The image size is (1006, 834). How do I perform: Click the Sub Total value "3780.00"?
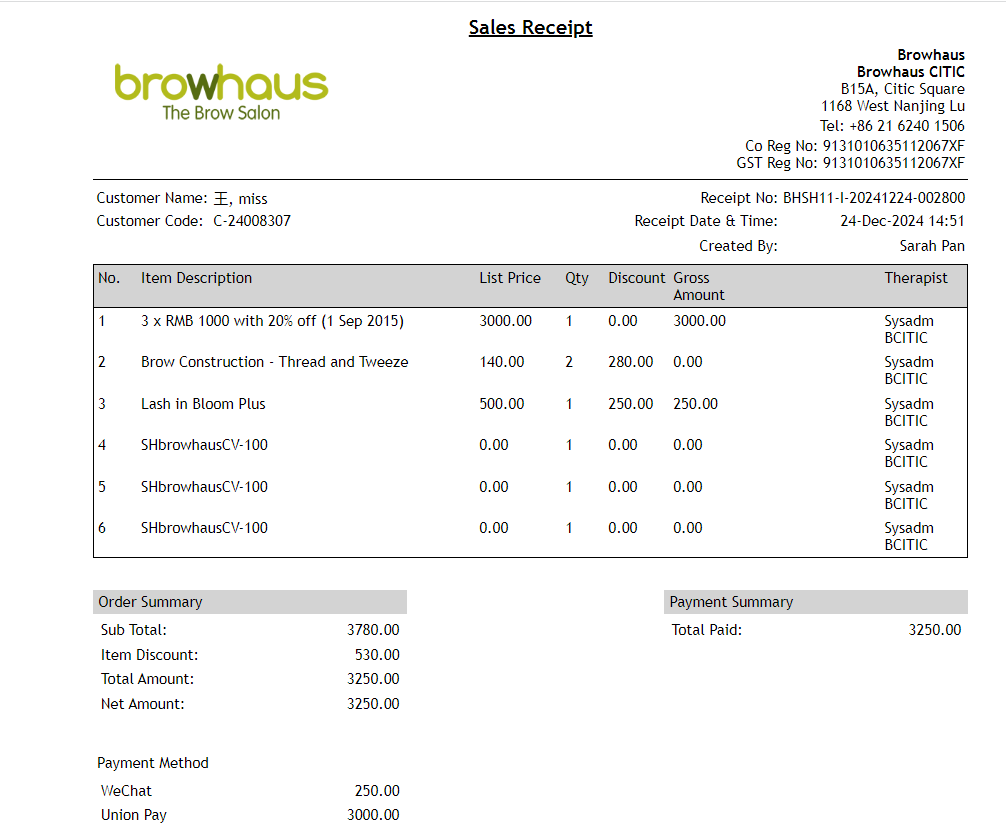tap(373, 631)
